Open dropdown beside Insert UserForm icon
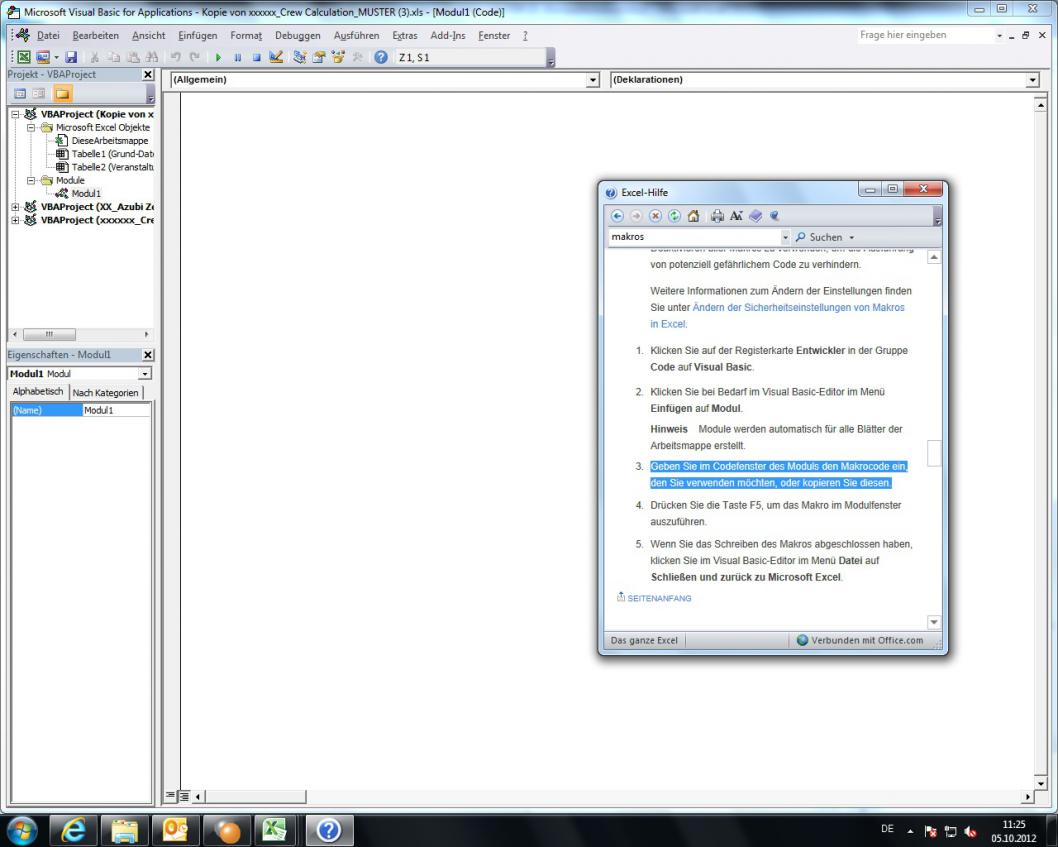The width and height of the screenshot is (1058, 847). tap(56, 57)
